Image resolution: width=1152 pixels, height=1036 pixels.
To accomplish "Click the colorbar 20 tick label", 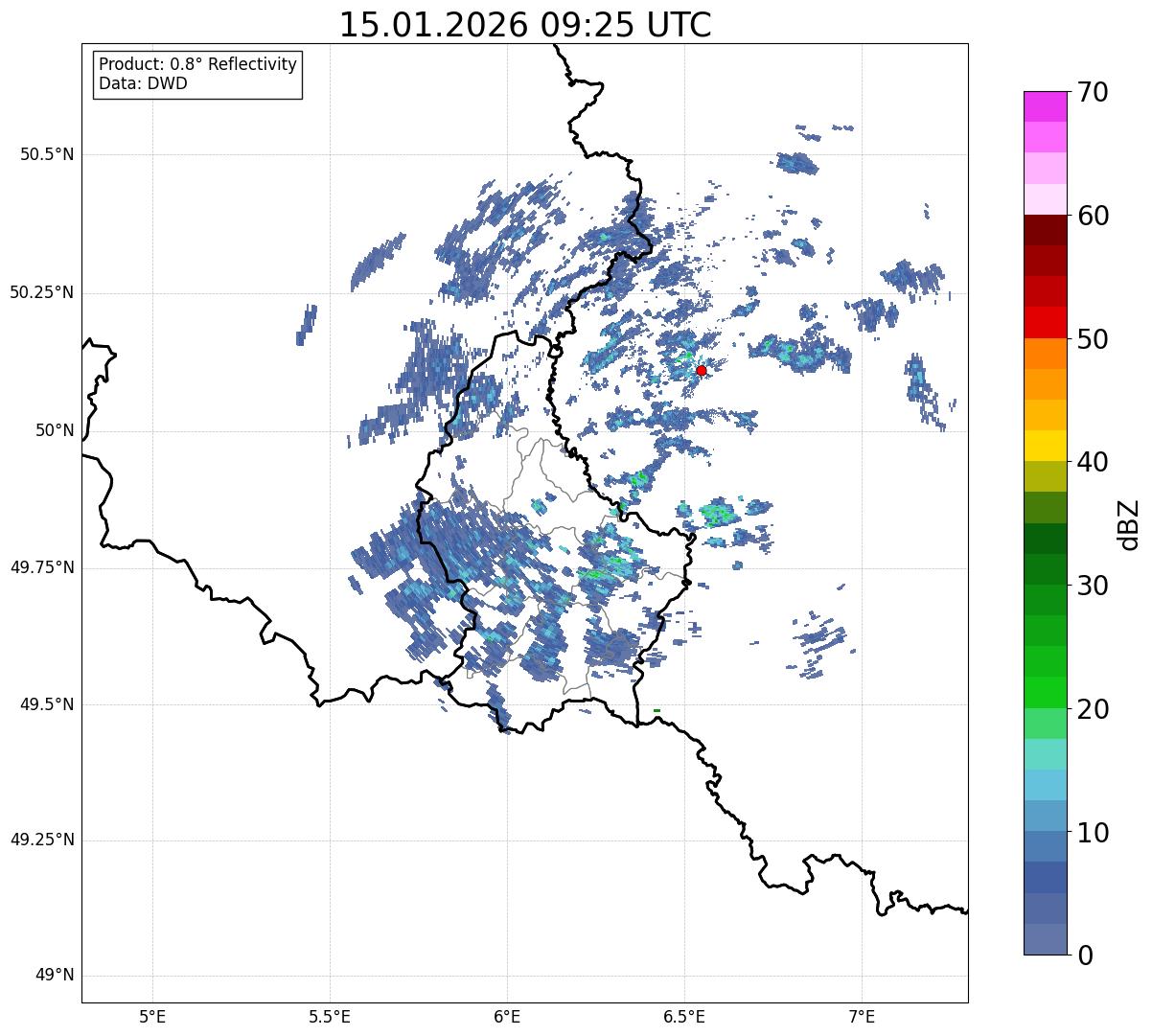I will pyautogui.click(x=1093, y=709).
